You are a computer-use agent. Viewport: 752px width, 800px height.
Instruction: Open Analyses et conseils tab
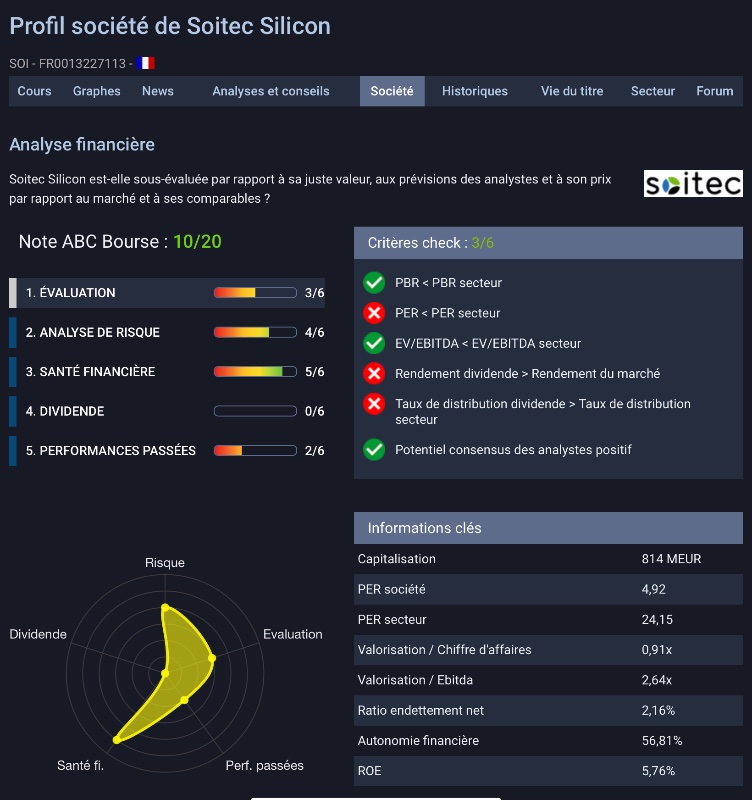270,91
